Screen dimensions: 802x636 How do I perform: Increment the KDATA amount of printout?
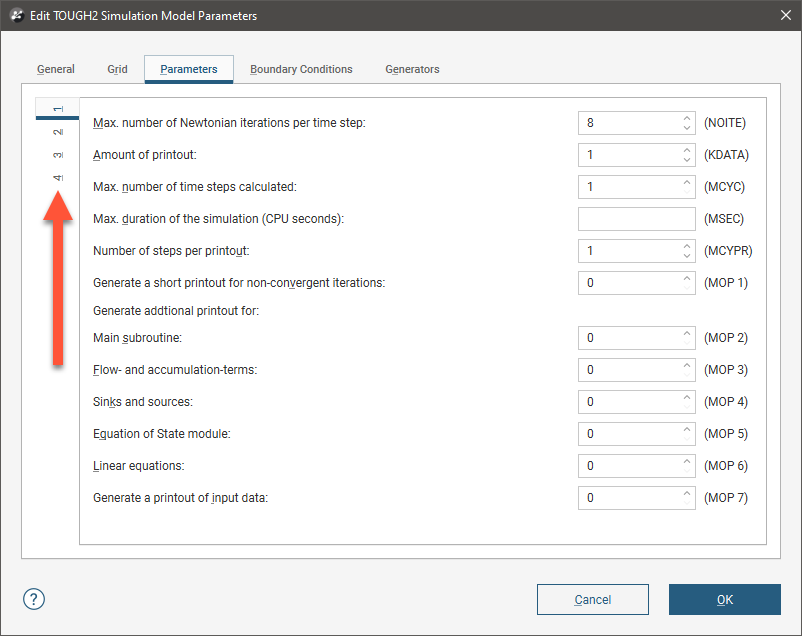[x=687, y=150]
